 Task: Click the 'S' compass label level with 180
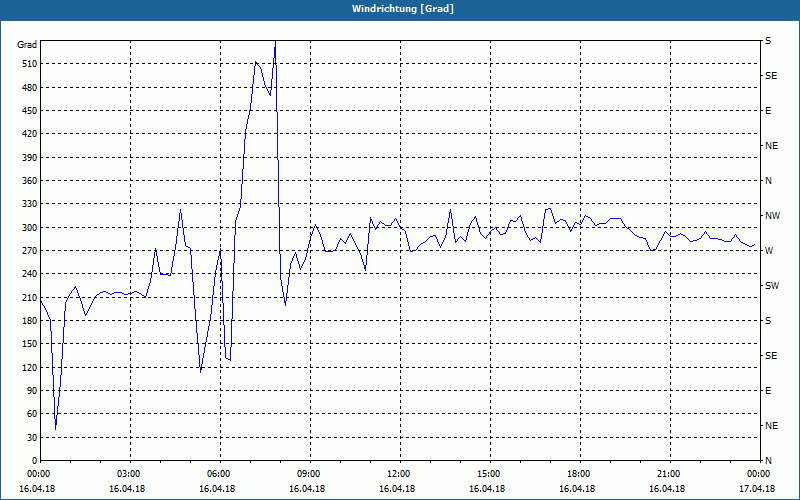point(768,321)
